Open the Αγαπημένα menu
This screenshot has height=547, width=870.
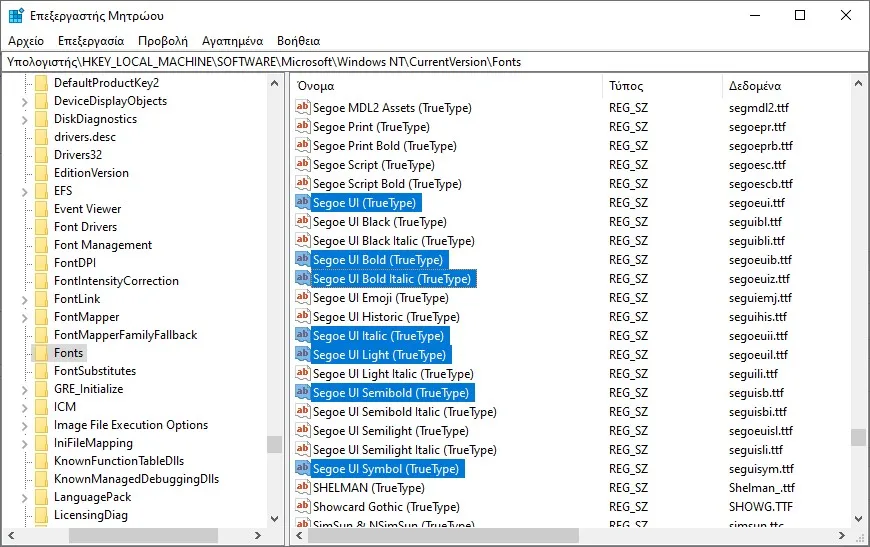(x=232, y=41)
